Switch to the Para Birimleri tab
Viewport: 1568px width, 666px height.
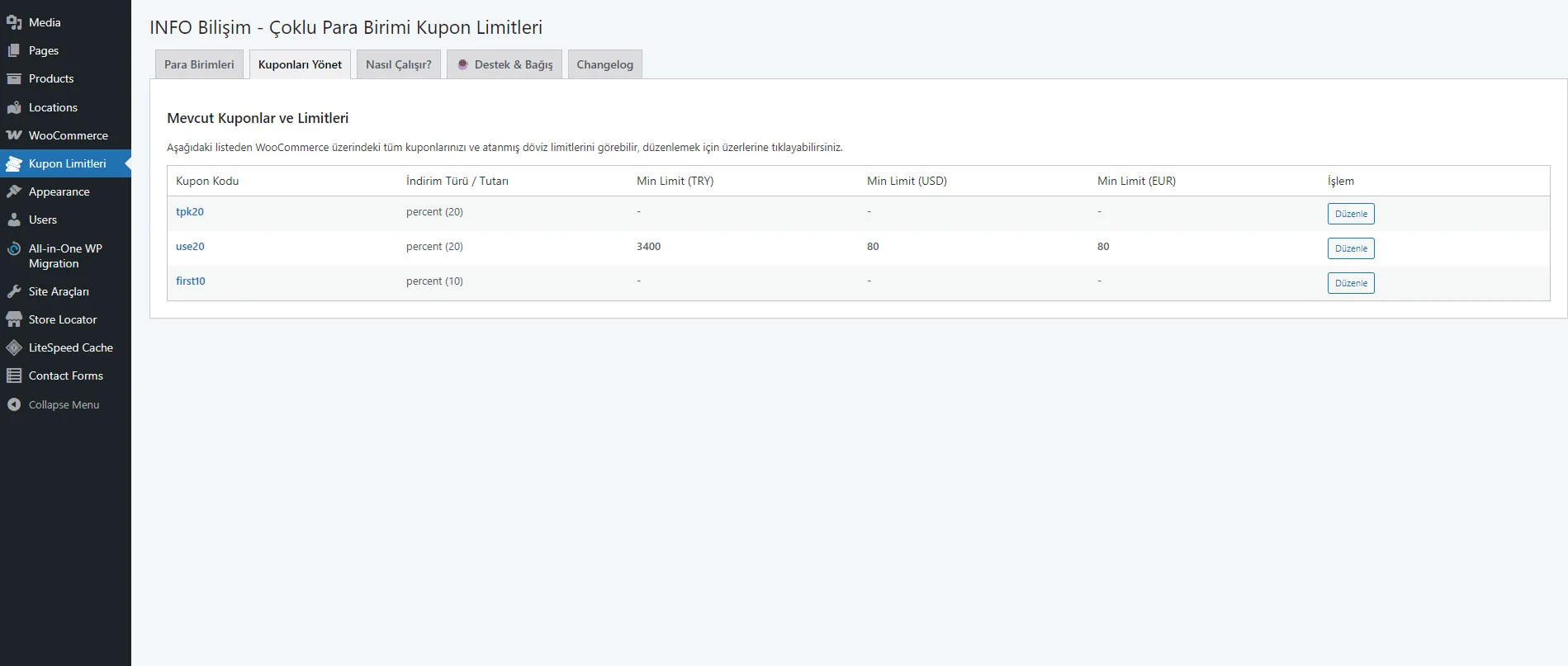pyautogui.click(x=199, y=64)
